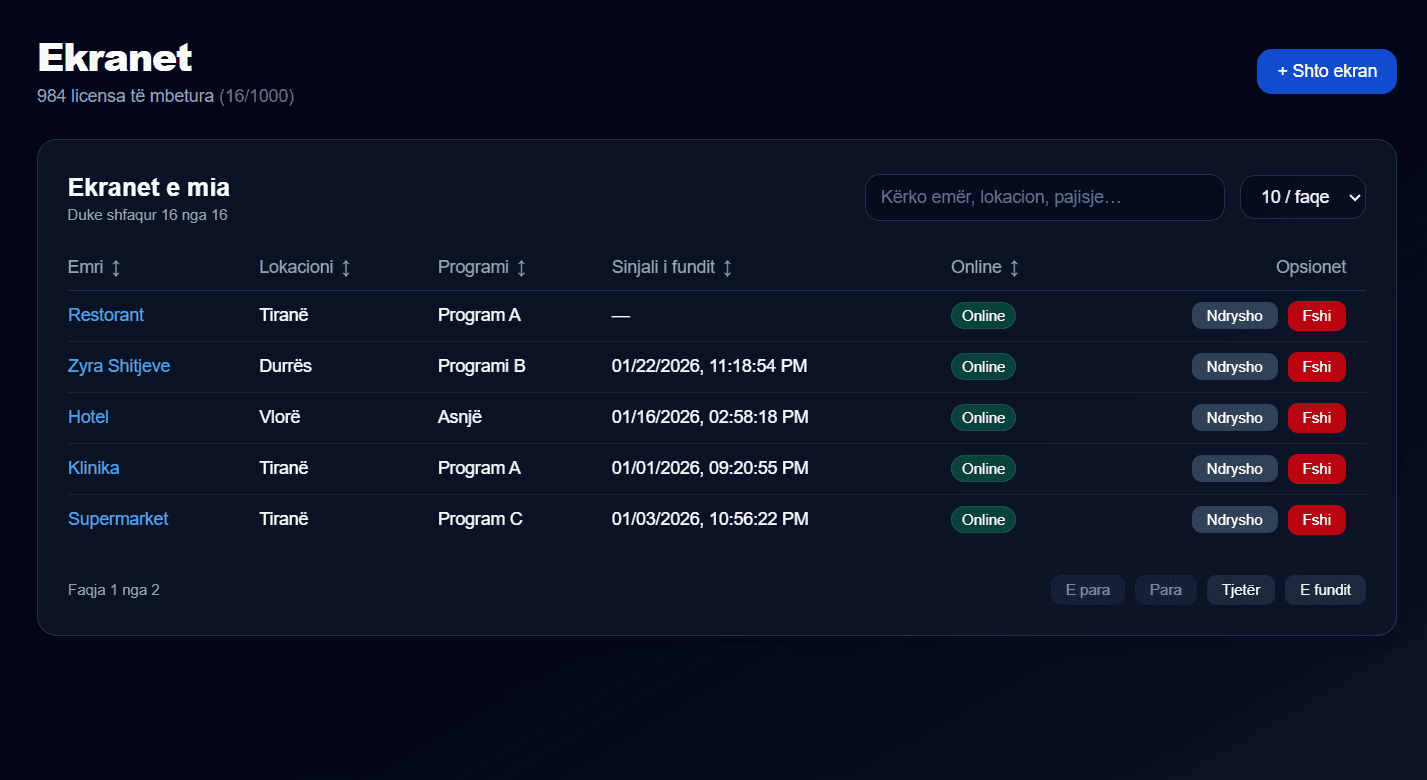Click the Online badge in Supermarket row
The width and height of the screenshot is (1427, 780).
[x=983, y=519]
